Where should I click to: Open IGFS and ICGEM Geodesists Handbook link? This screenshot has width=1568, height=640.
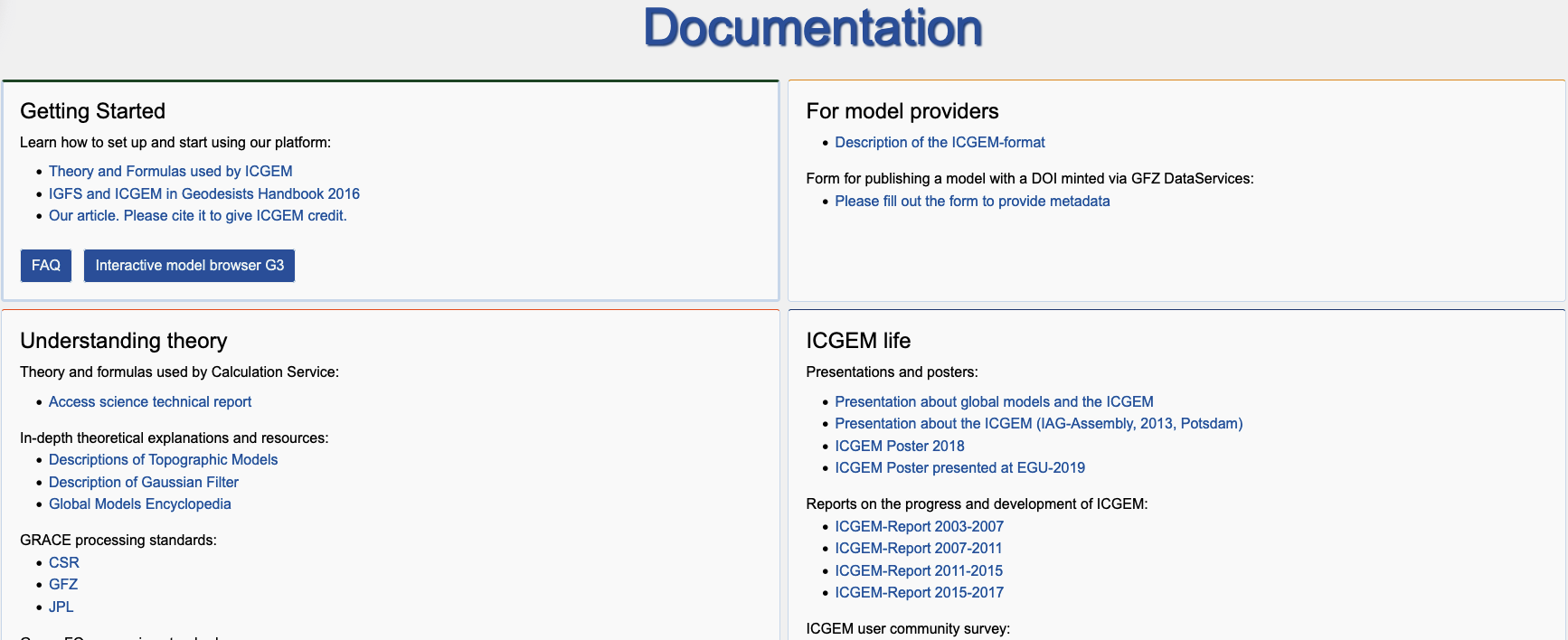[x=203, y=193]
